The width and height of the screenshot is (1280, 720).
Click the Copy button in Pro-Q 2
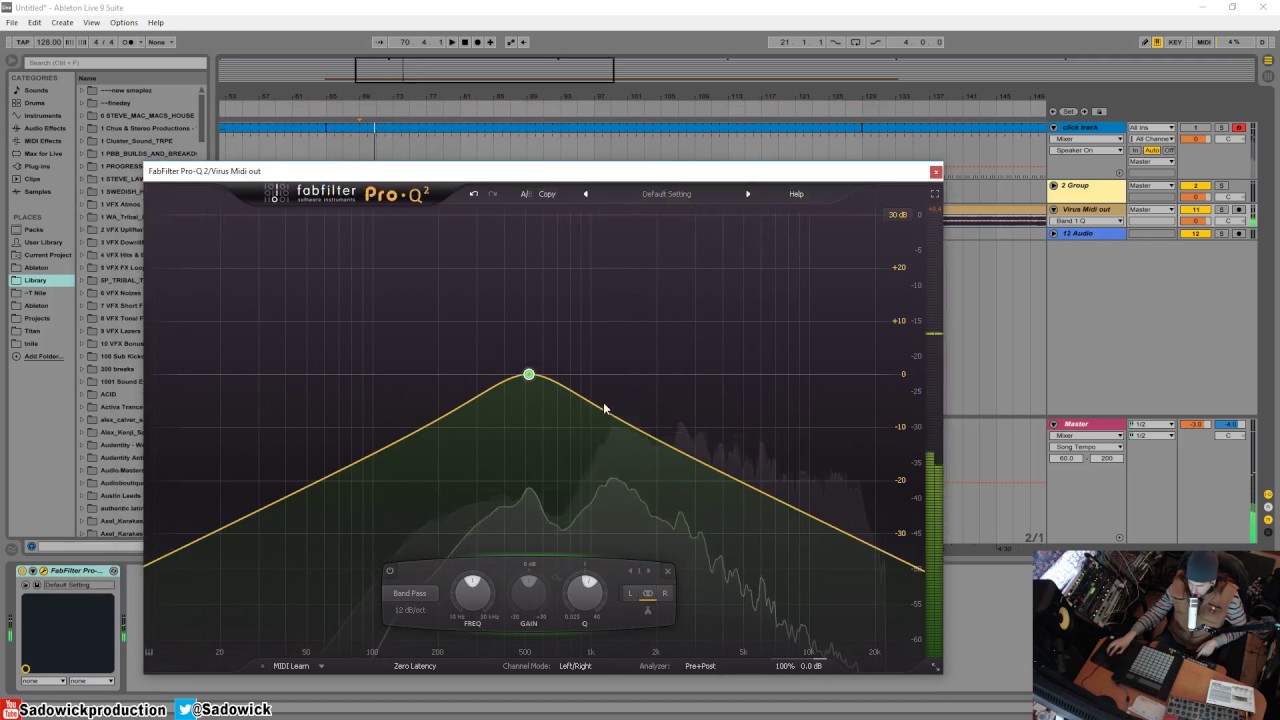coord(547,194)
